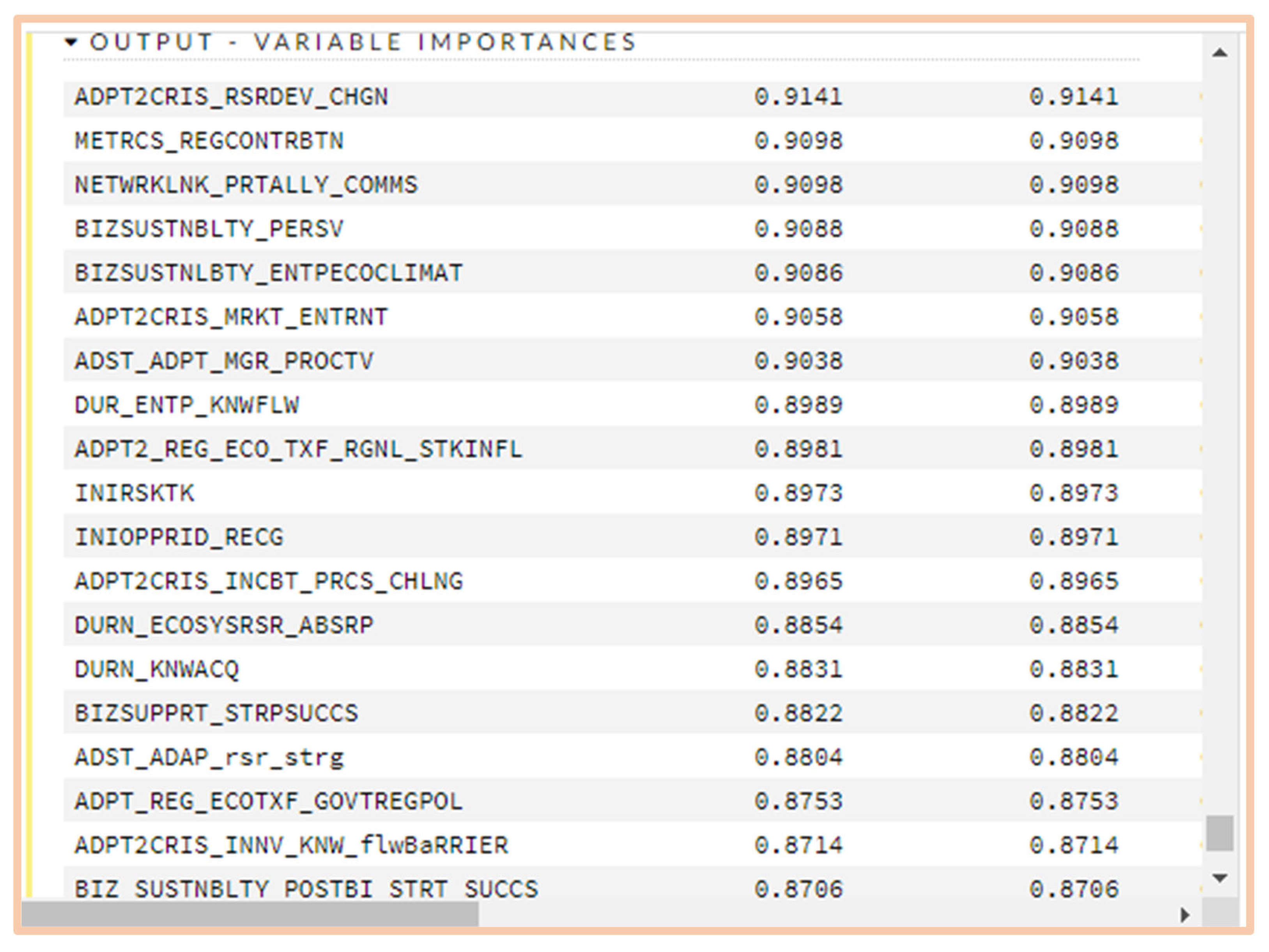Click BIZSUSTNLBTY_ENTPECOCLIMAT variable name
The image size is (1269, 952).
(269, 273)
